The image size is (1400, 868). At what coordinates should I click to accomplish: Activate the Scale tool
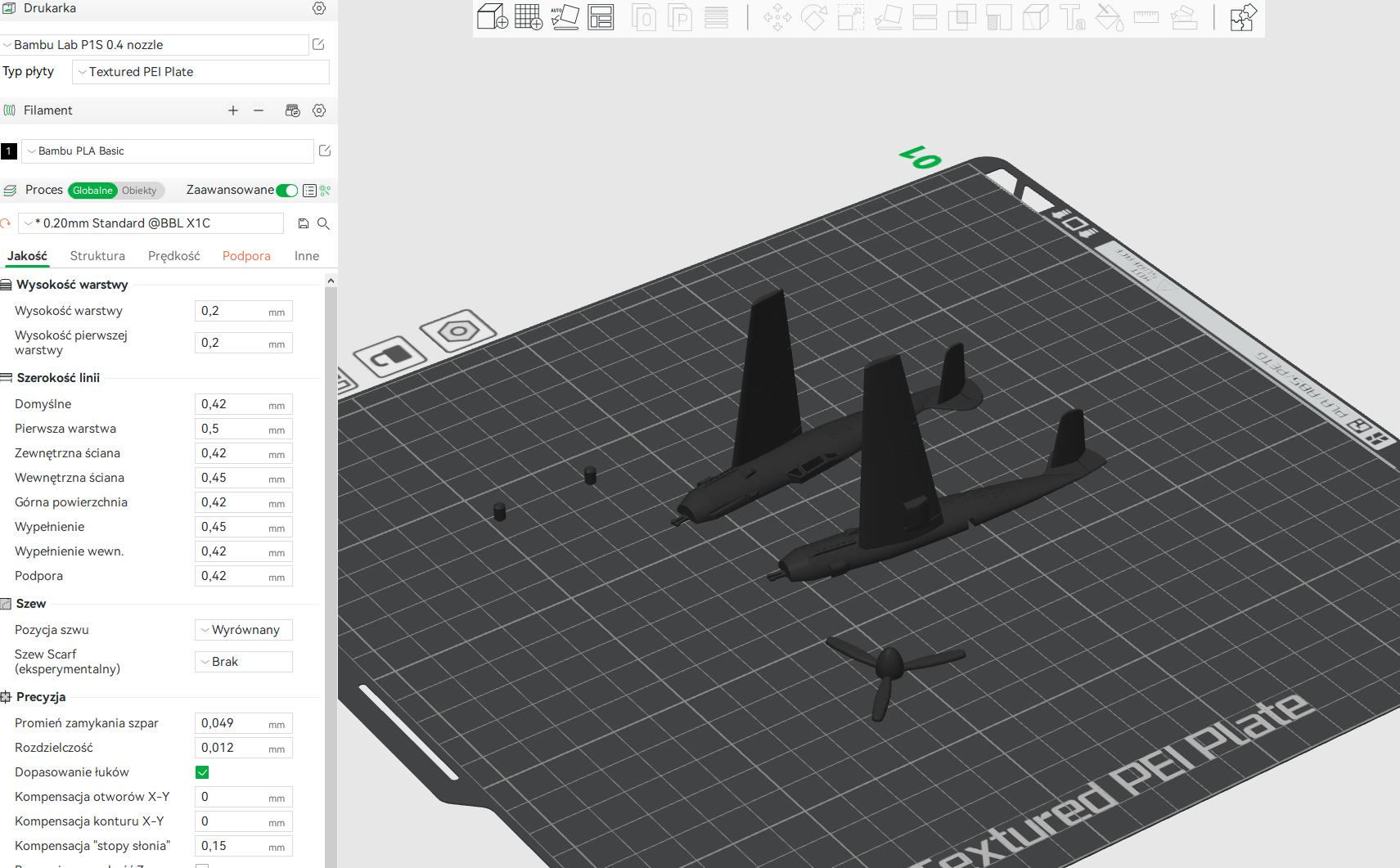click(x=851, y=16)
